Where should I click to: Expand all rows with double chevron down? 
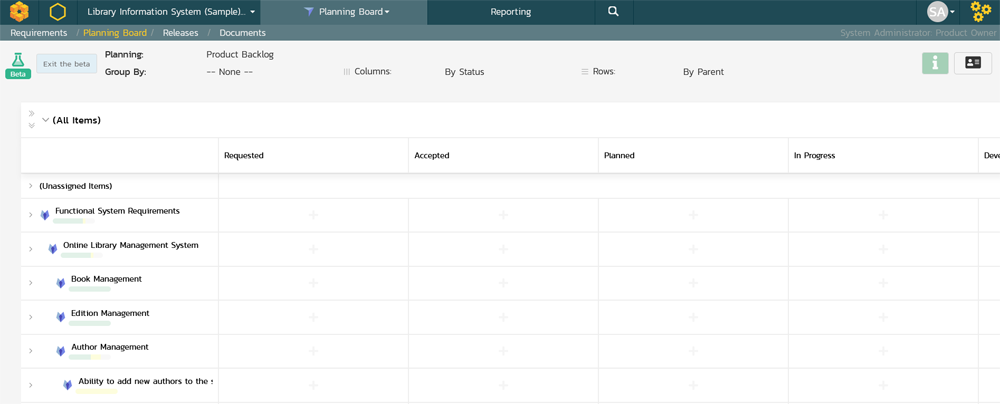[x=32, y=126]
